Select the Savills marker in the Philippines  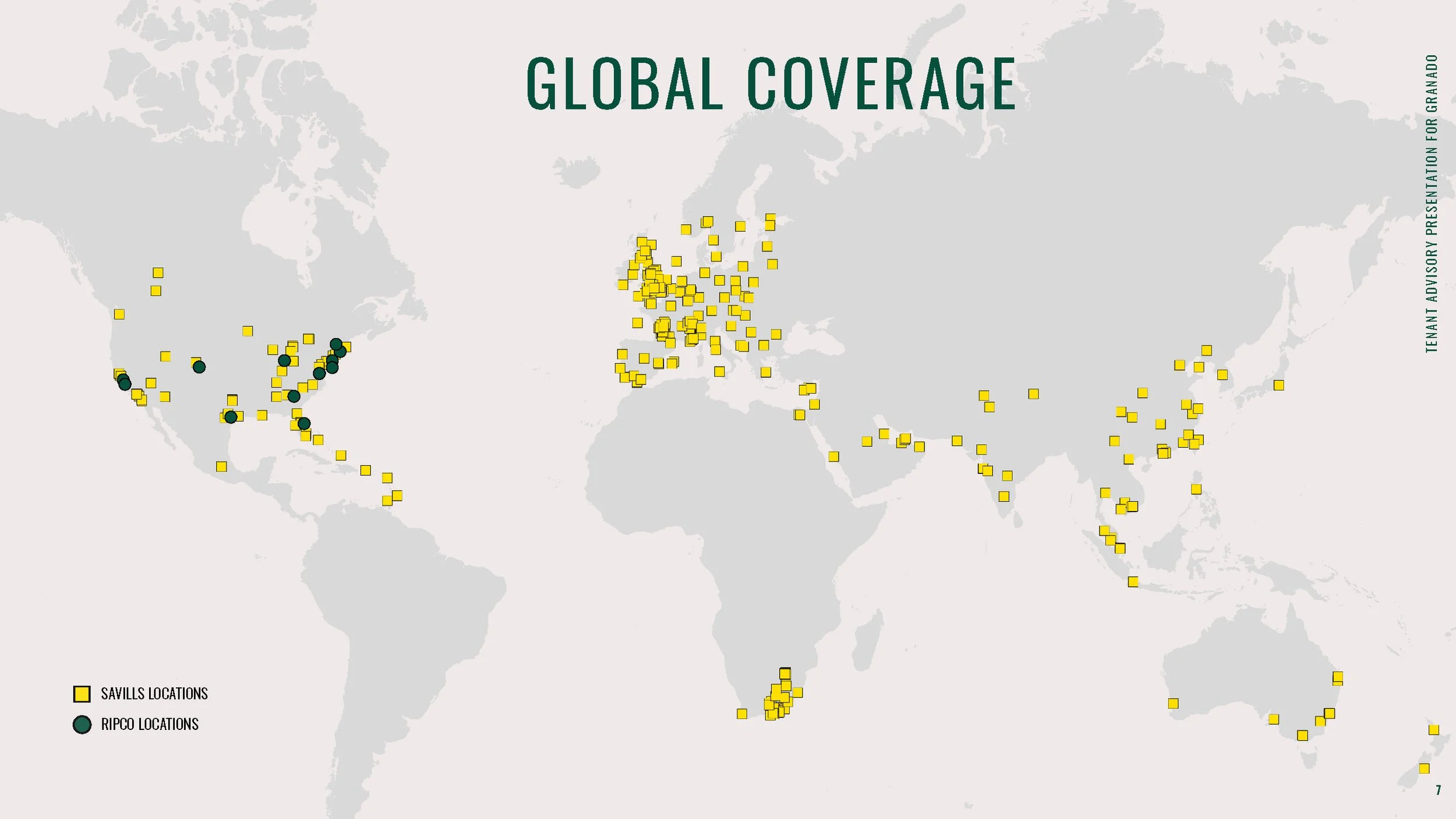coord(1196,489)
